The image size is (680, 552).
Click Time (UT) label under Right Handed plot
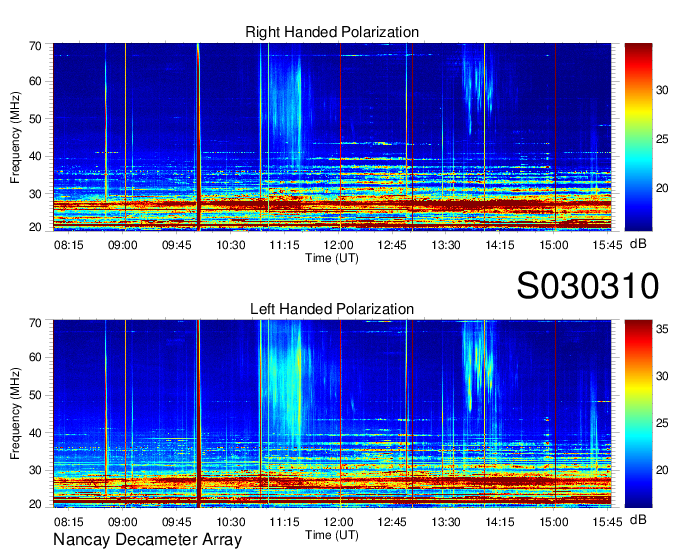tap(332, 258)
